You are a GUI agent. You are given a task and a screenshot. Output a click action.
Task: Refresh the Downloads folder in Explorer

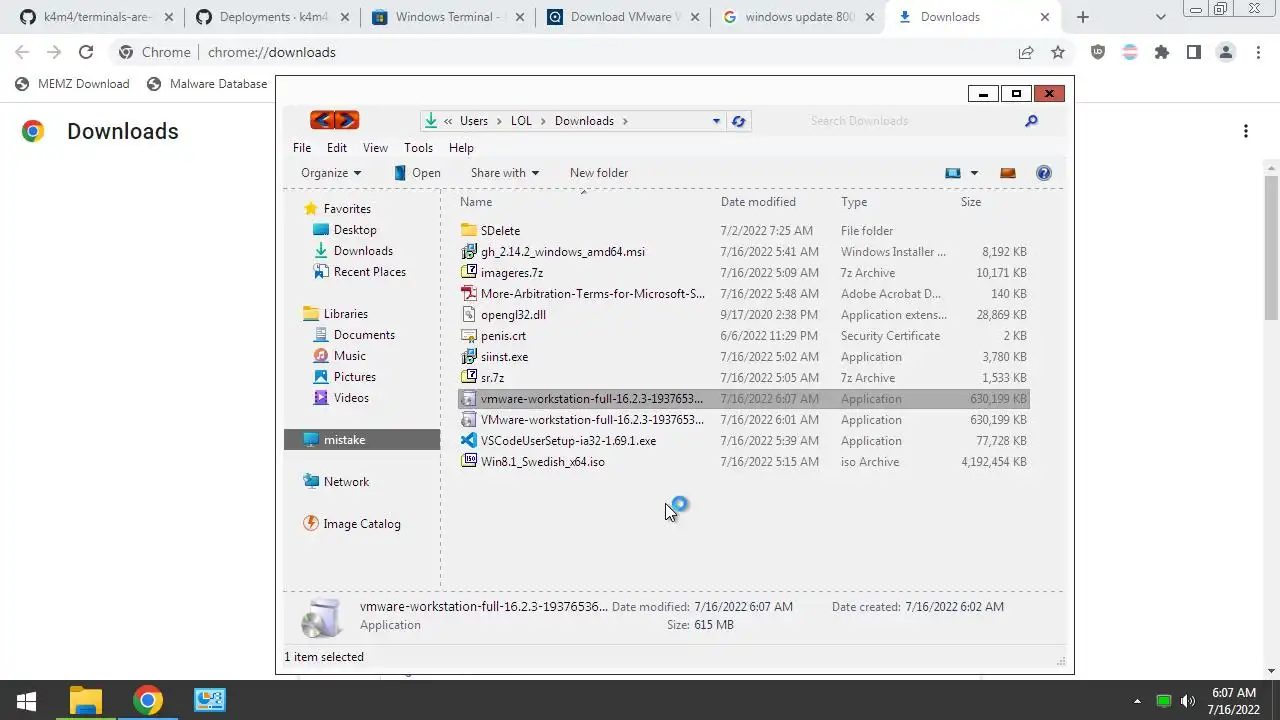point(738,121)
